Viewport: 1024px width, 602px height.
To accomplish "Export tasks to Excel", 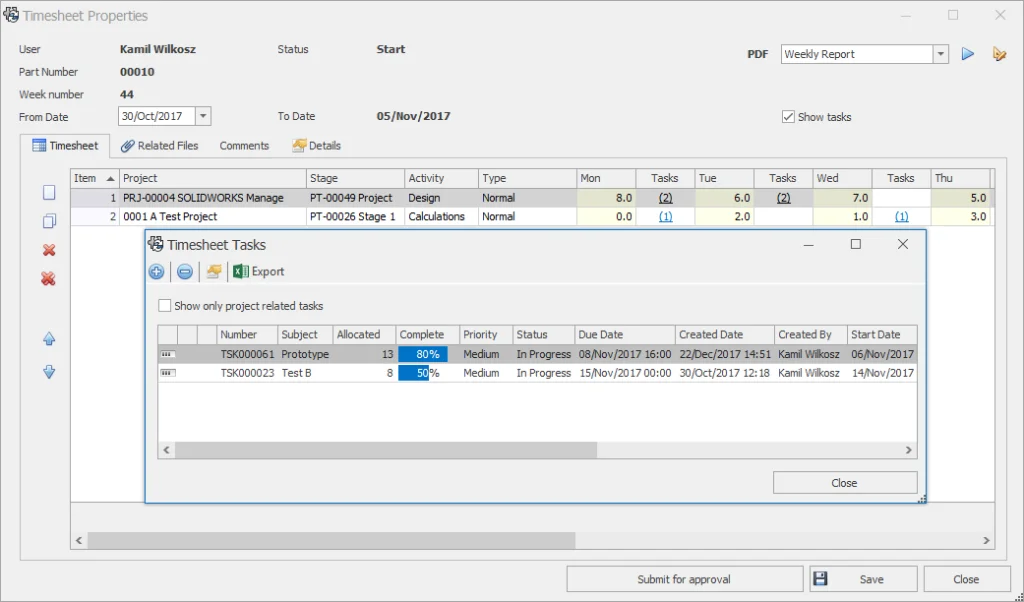I will (x=259, y=272).
